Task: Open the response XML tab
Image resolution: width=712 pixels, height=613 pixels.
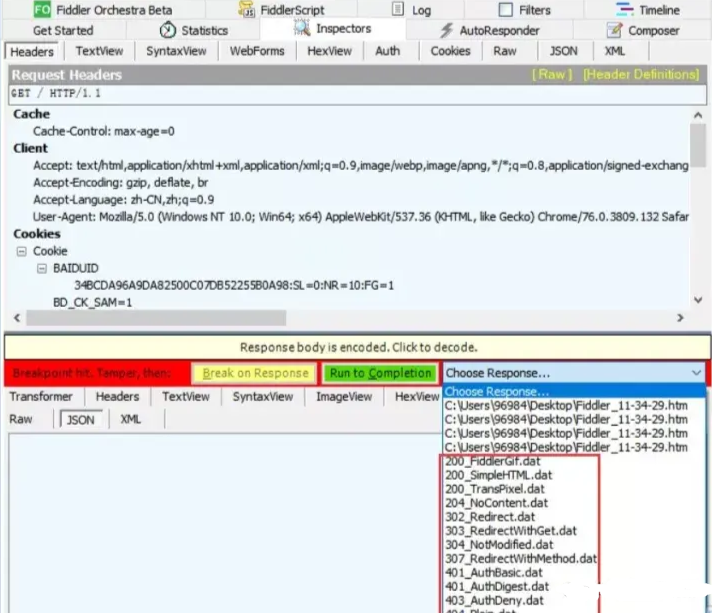Action: (131, 419)
